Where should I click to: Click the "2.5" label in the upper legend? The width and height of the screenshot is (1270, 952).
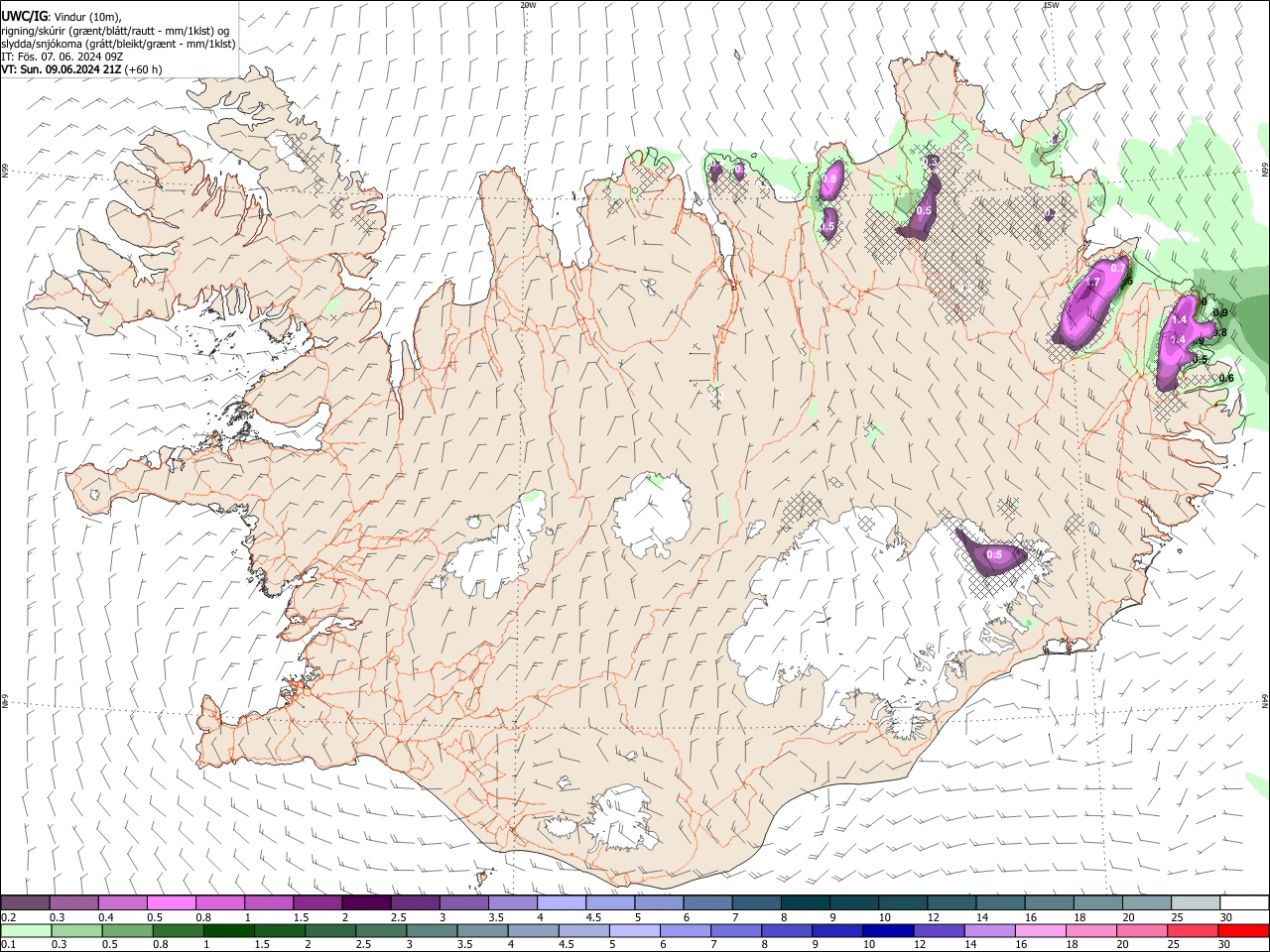click(398, 917)
